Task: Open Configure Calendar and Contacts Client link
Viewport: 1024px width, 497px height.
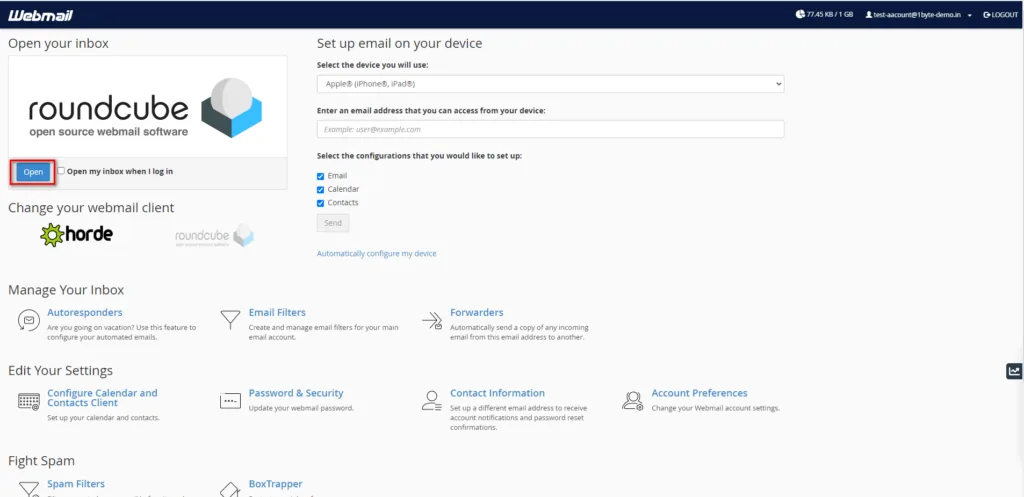Action: [x=103, y=398]
